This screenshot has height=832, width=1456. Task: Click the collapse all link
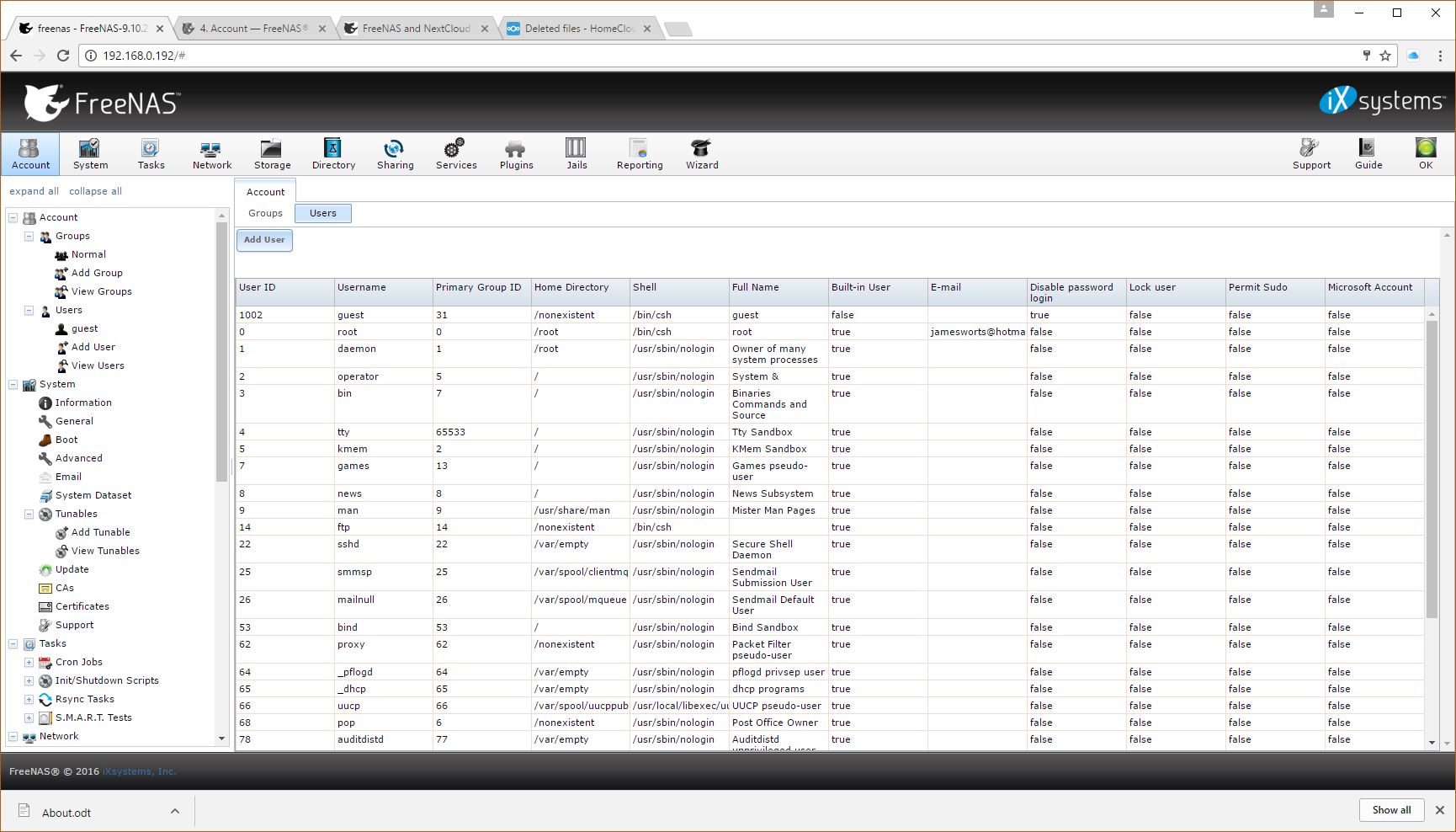[x=95, y=191]
